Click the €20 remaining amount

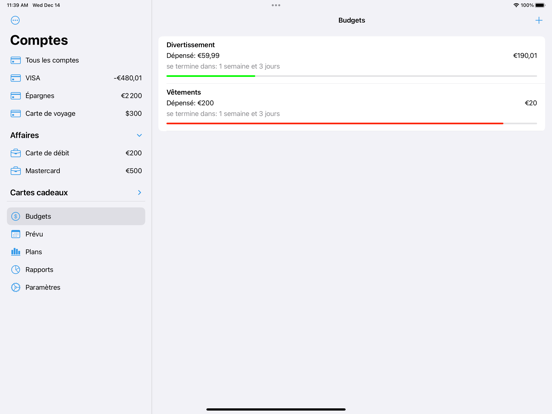531,103
